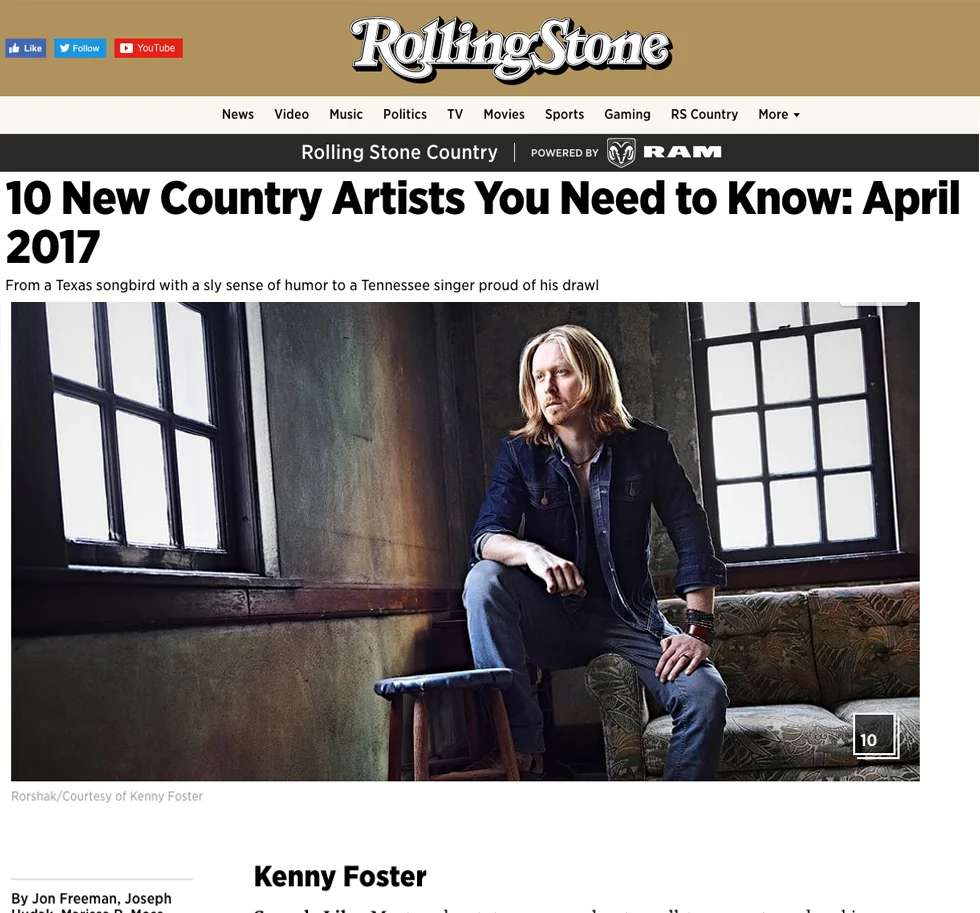The width and height of the screenshot is (980, 913).
Task: Open the gallery count icon labeled 10
Action: (875, 736)
